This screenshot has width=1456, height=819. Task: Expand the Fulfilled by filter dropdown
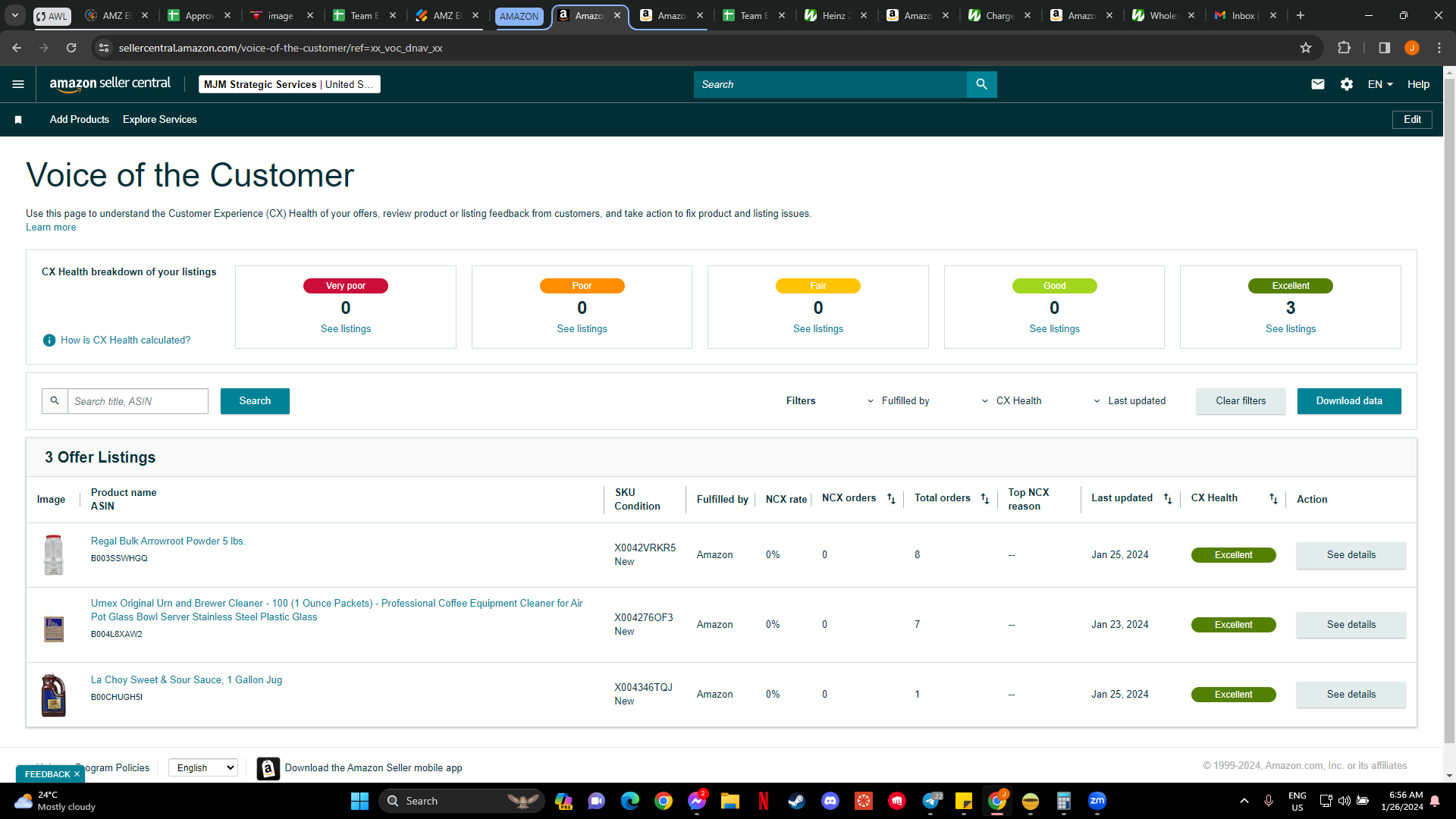(x=899, y=401)
